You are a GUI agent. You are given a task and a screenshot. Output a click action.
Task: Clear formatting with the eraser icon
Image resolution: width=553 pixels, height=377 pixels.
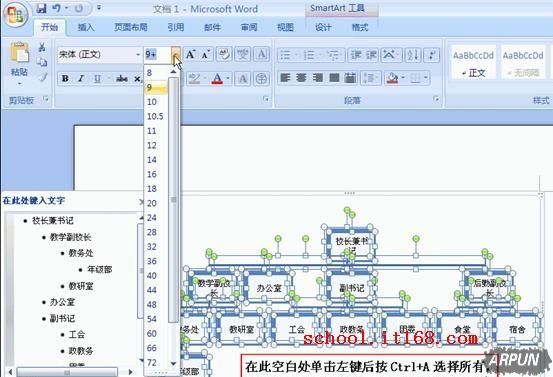pos(224,55)
